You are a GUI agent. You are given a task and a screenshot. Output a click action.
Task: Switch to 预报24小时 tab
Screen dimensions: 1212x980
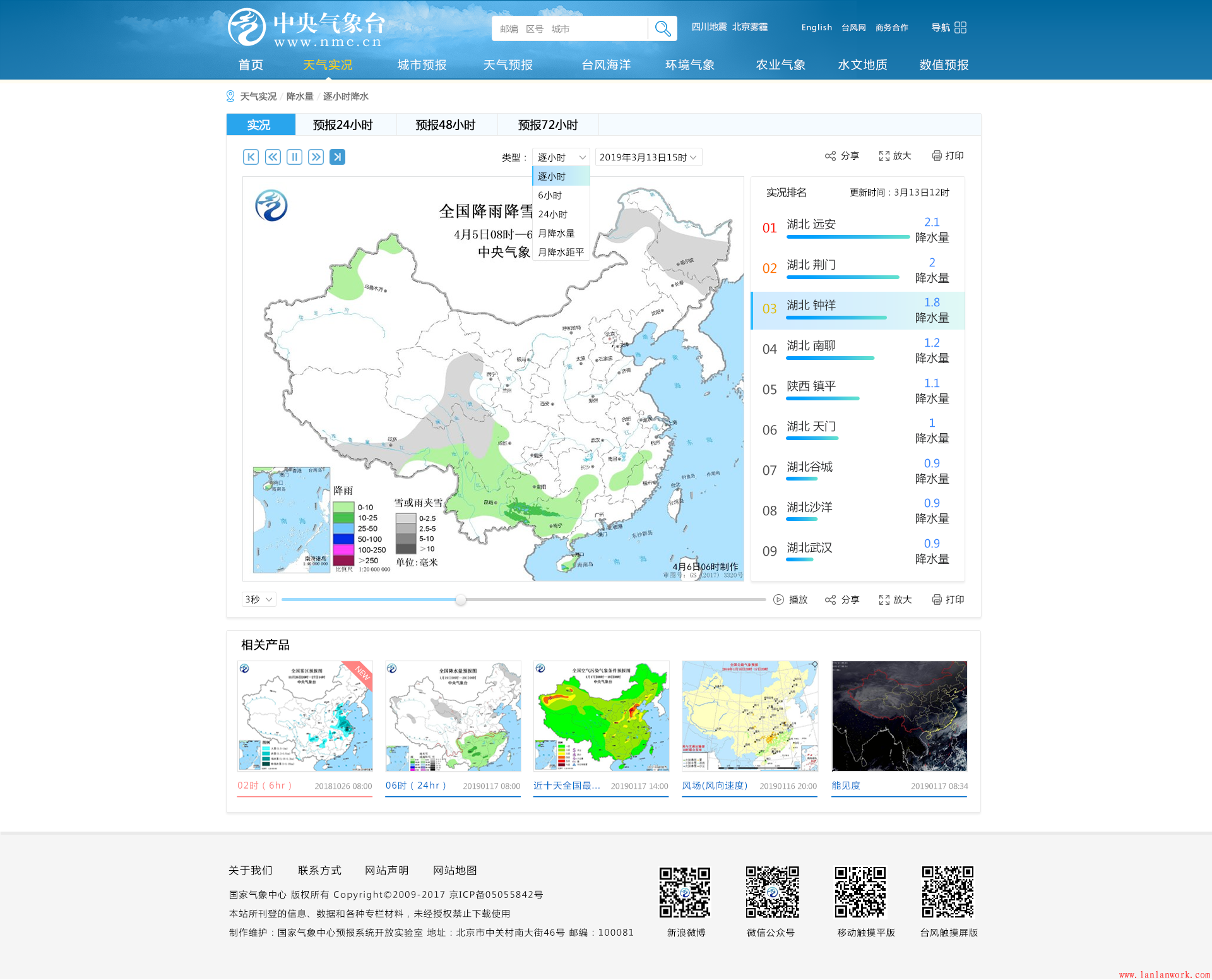tap(343, 125)
